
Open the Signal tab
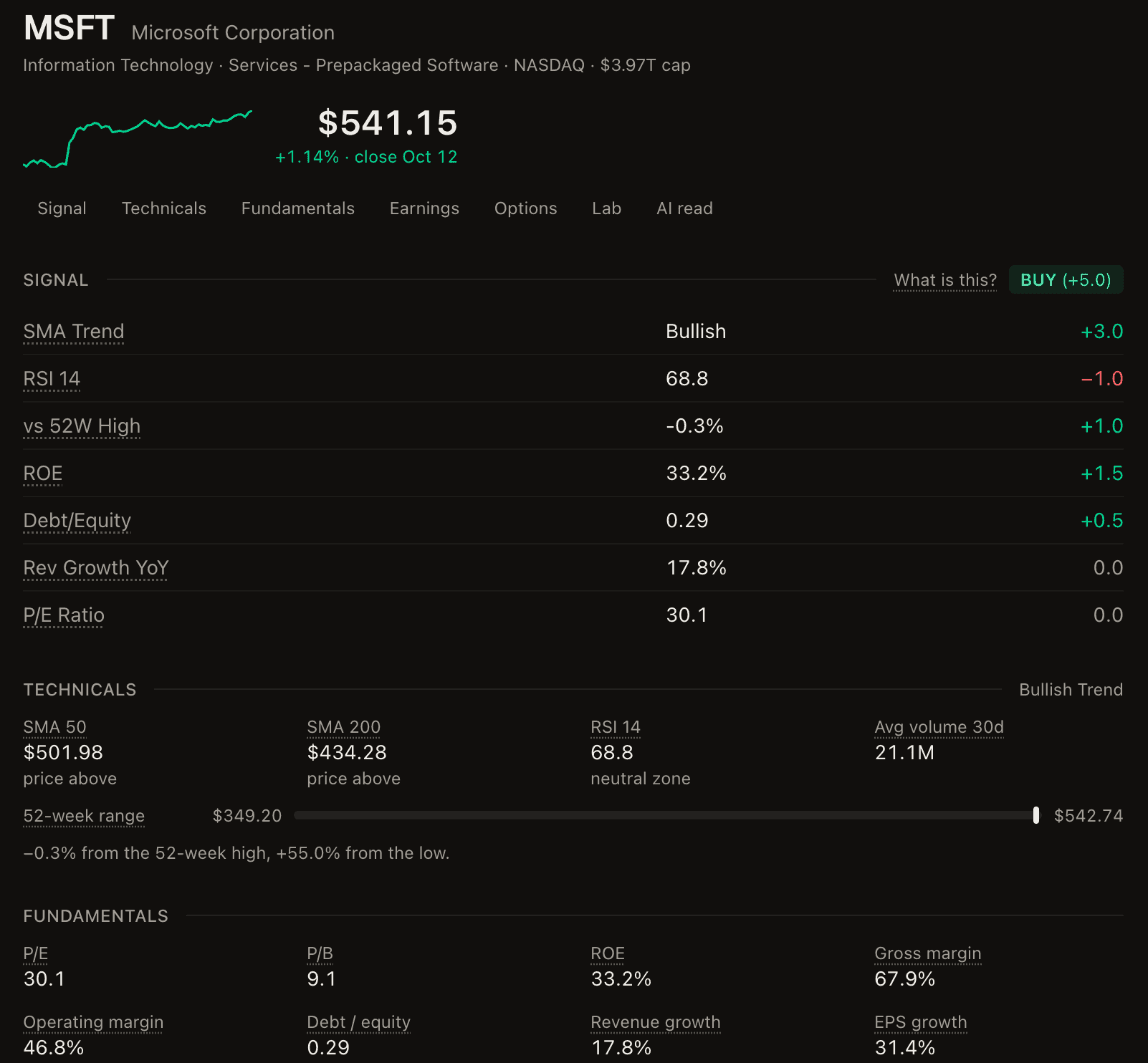(x=62, y=209)
